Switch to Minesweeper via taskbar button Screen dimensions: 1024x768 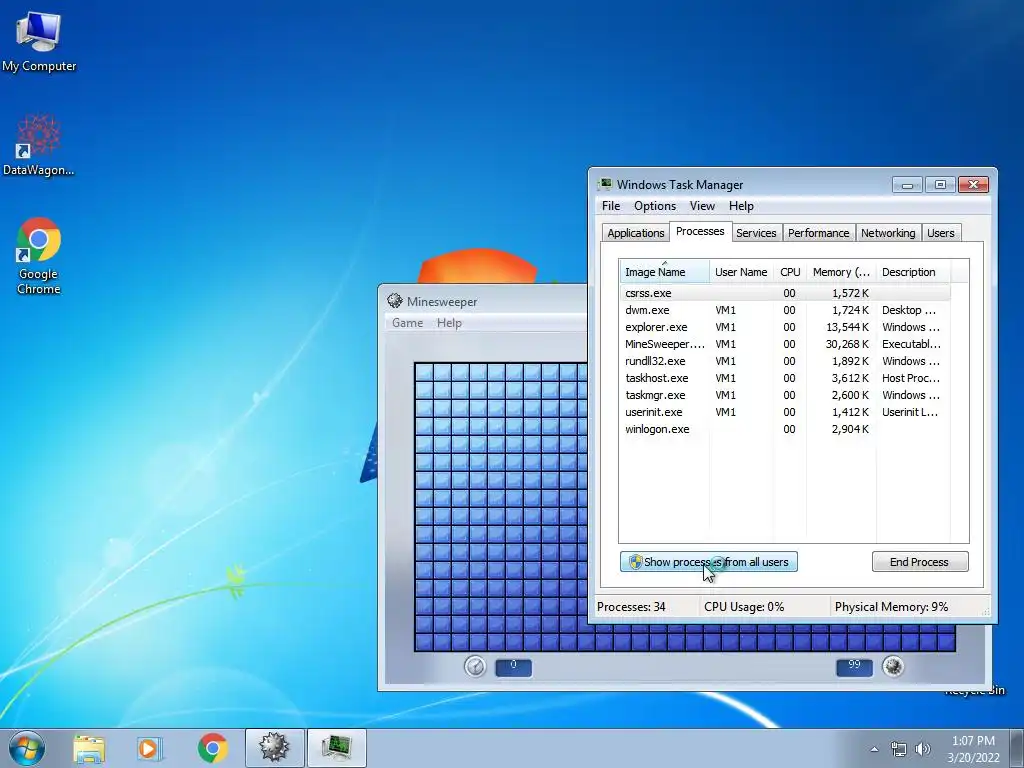coord(274,748)
